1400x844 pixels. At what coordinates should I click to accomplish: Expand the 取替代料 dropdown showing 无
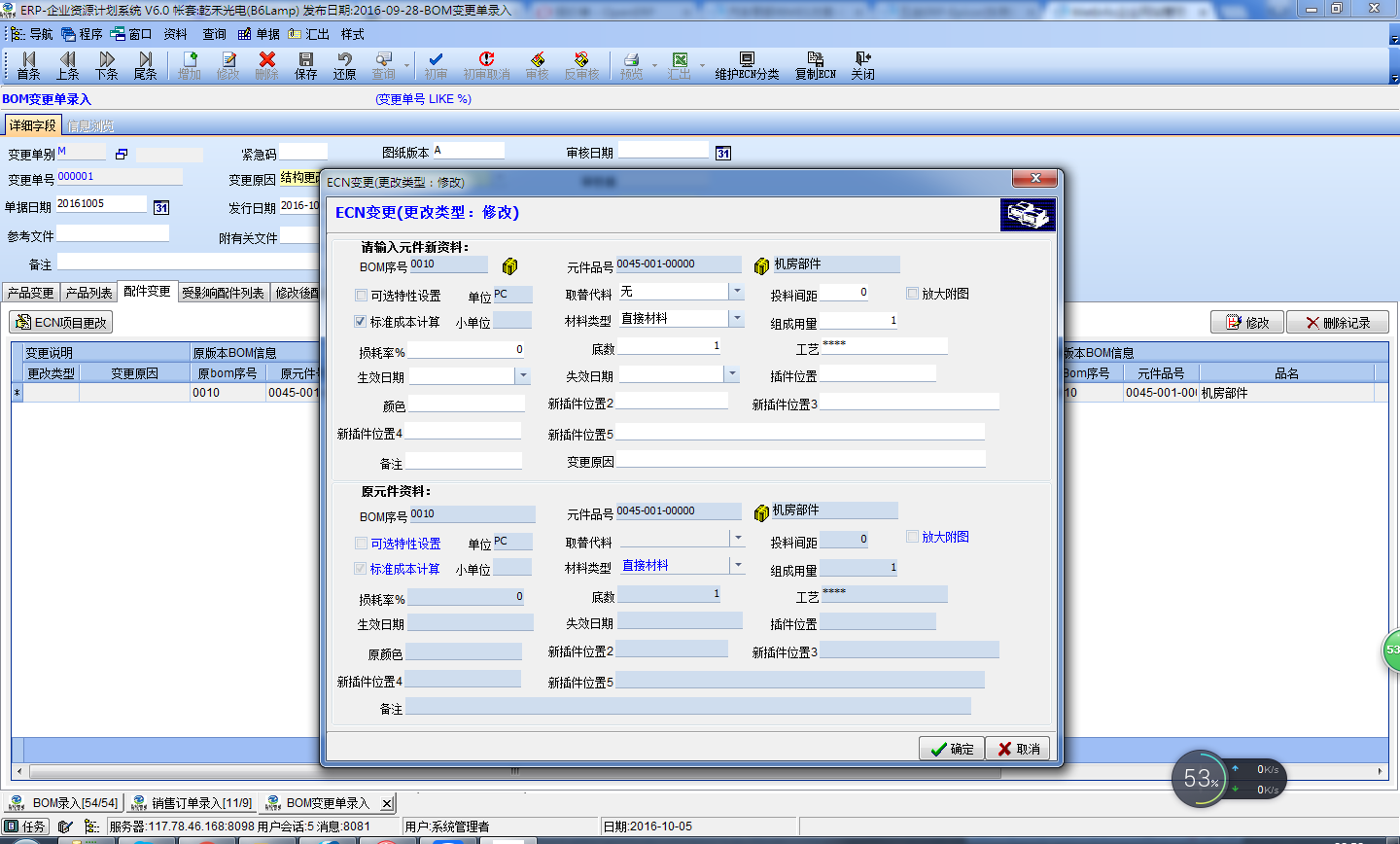tap(737, 292)
